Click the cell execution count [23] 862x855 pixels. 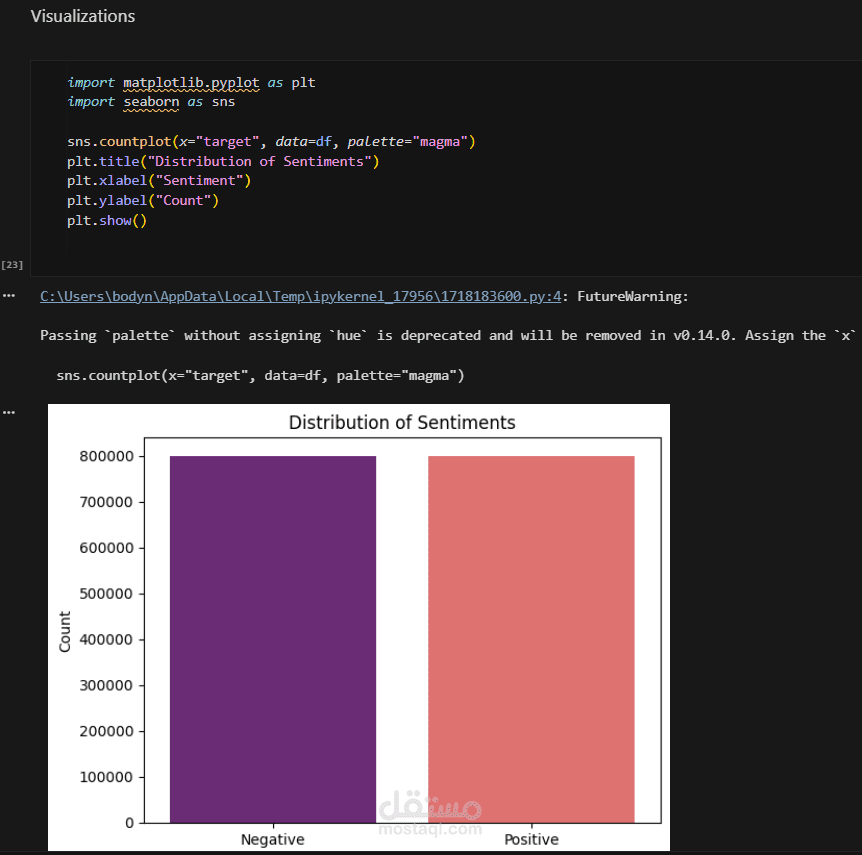click(x=12, y=264)
